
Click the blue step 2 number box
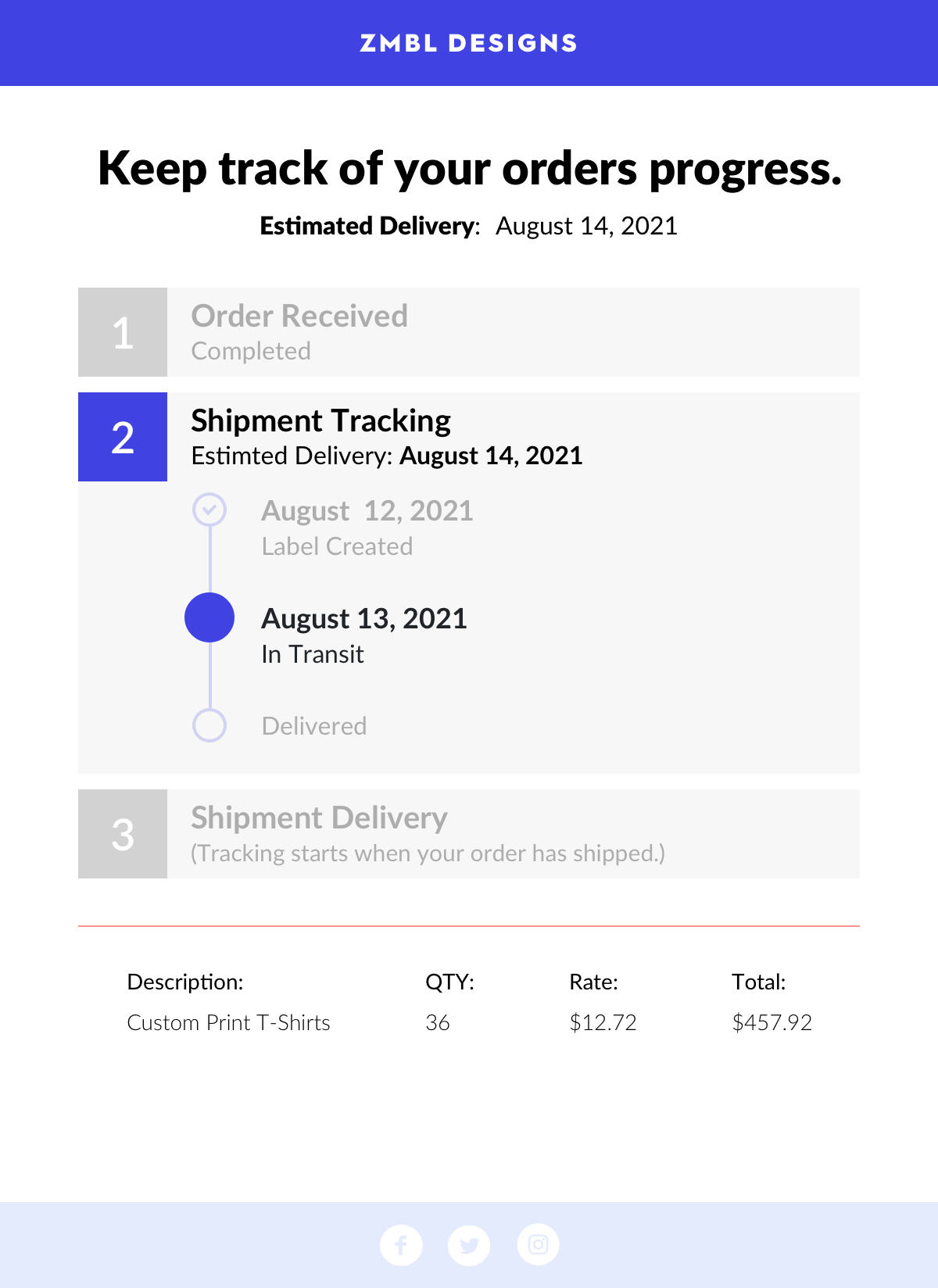123,437
